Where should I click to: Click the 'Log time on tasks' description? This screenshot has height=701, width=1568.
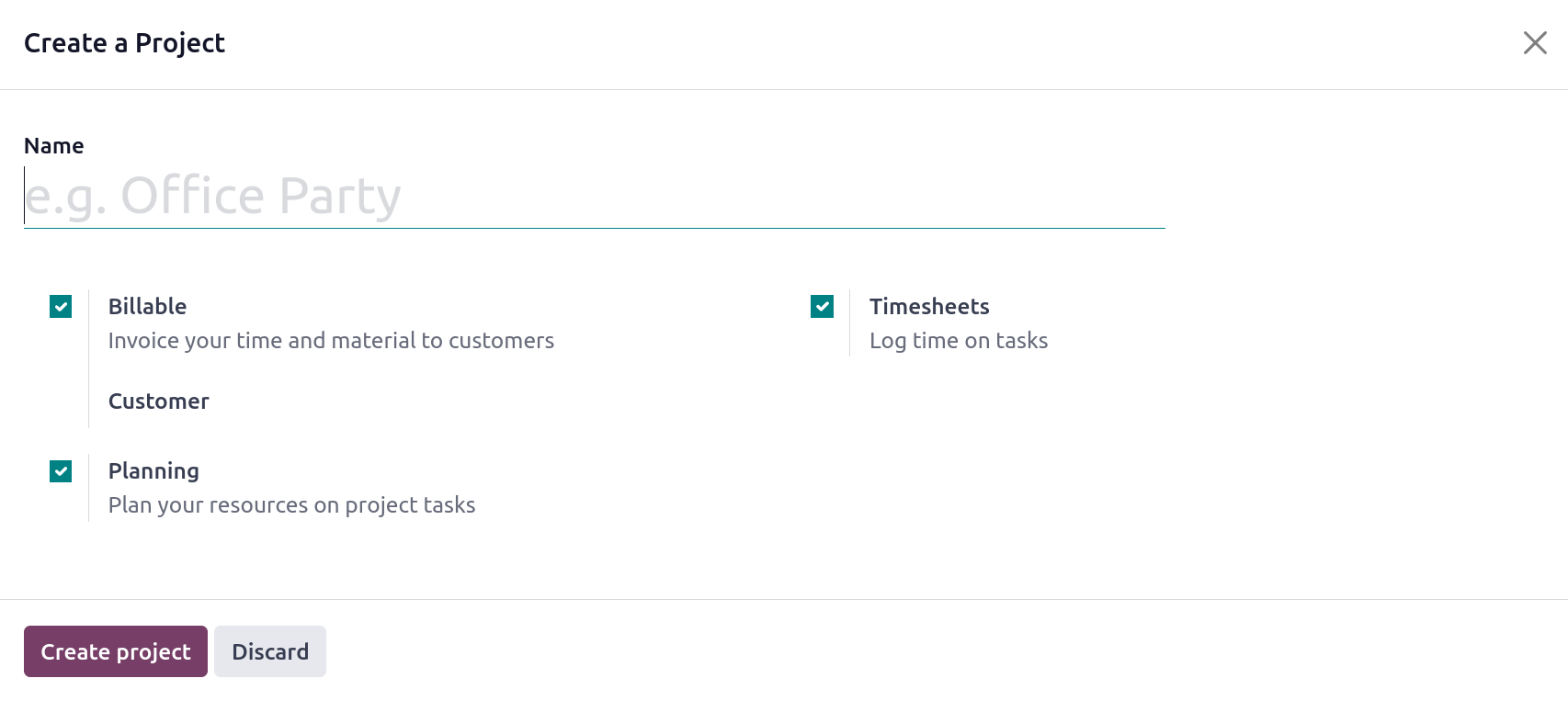(959, 341)
